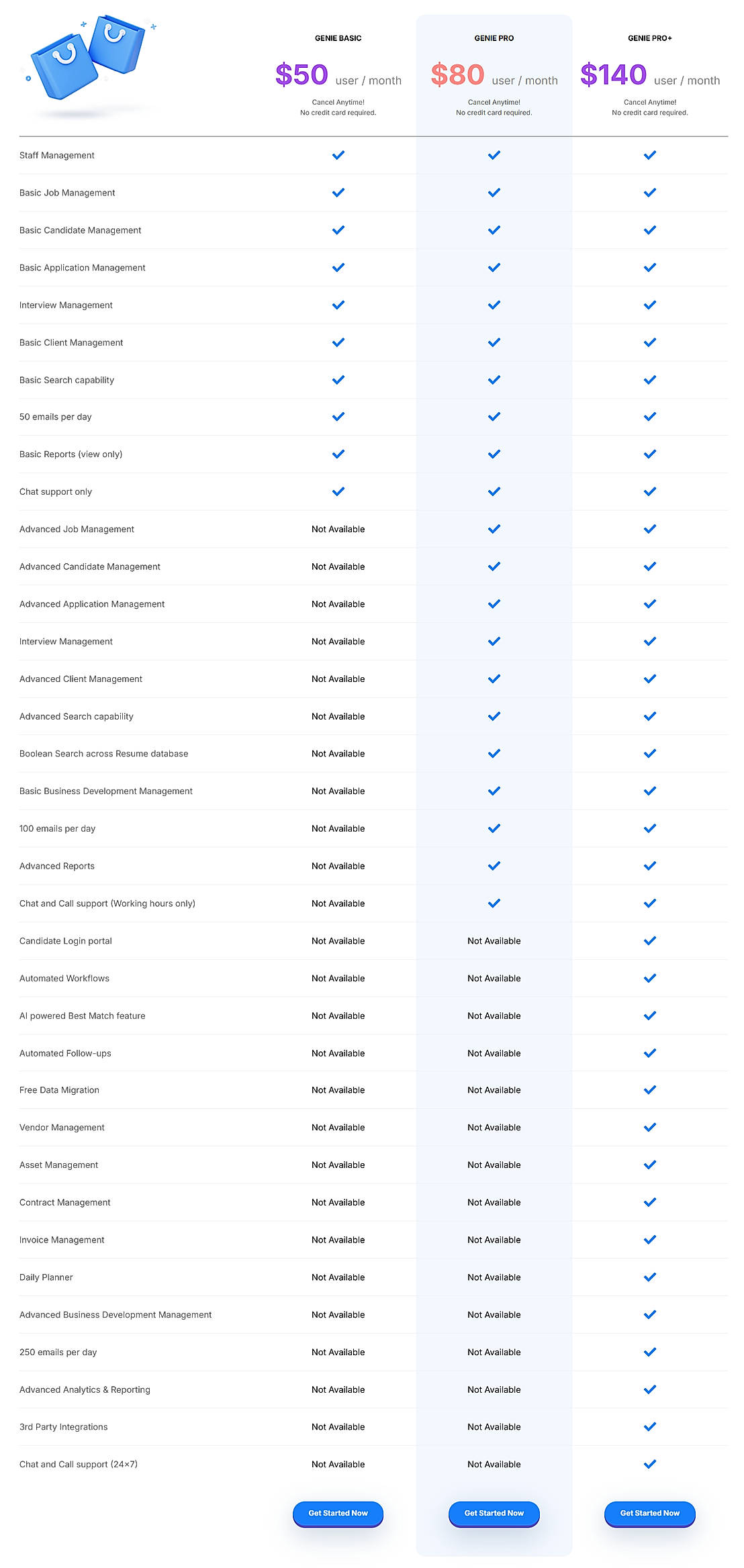Click Chat support only checkmark under Genie Basic
744x1568 pixels.
(x=338, y=491)
